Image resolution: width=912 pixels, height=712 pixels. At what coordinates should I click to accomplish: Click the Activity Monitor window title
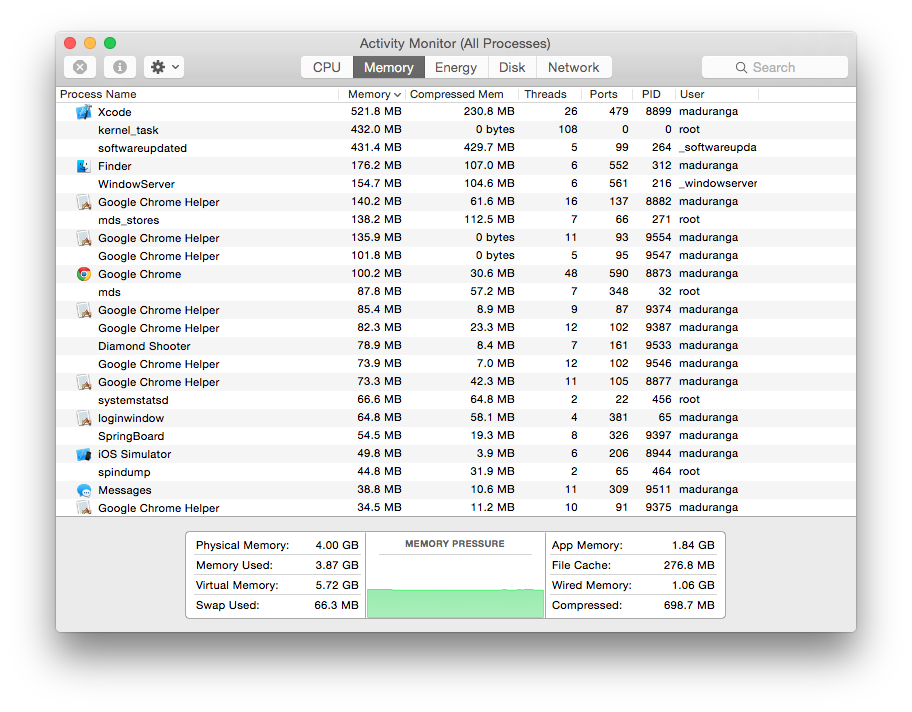[455, 44]
